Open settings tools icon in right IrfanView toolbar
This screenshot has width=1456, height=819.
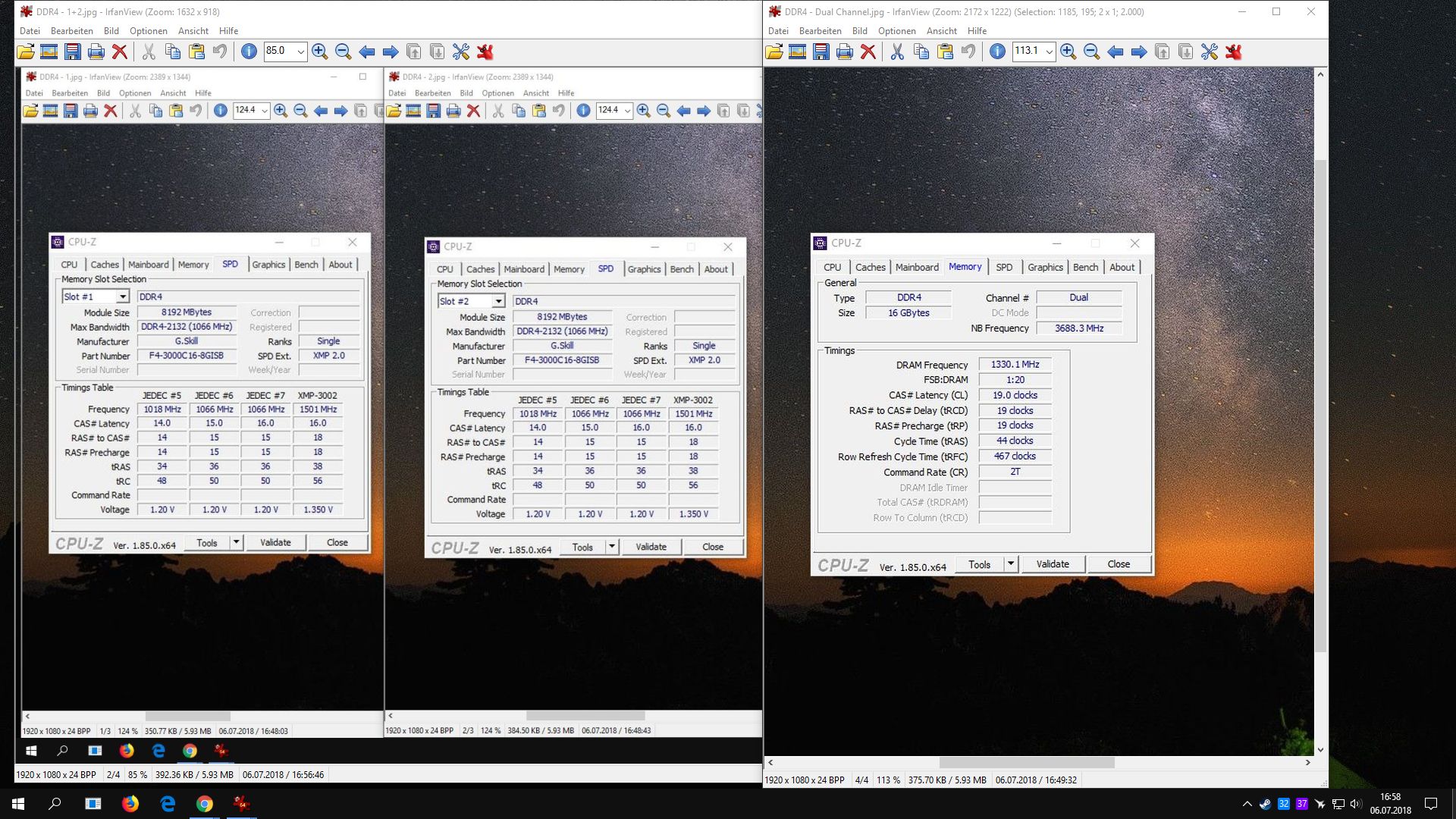tap(1209, 52)
